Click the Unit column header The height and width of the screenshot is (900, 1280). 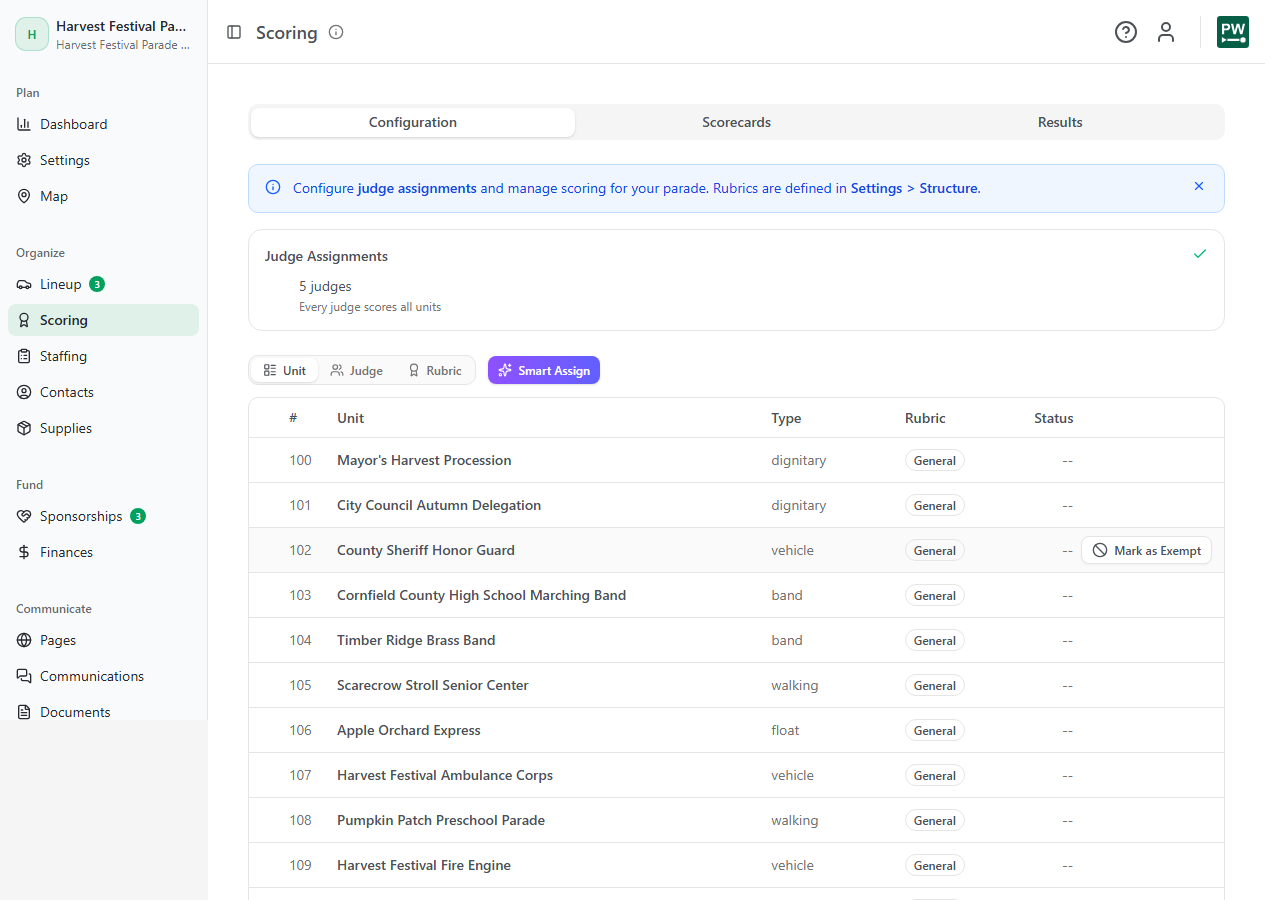tap(350, 418)
